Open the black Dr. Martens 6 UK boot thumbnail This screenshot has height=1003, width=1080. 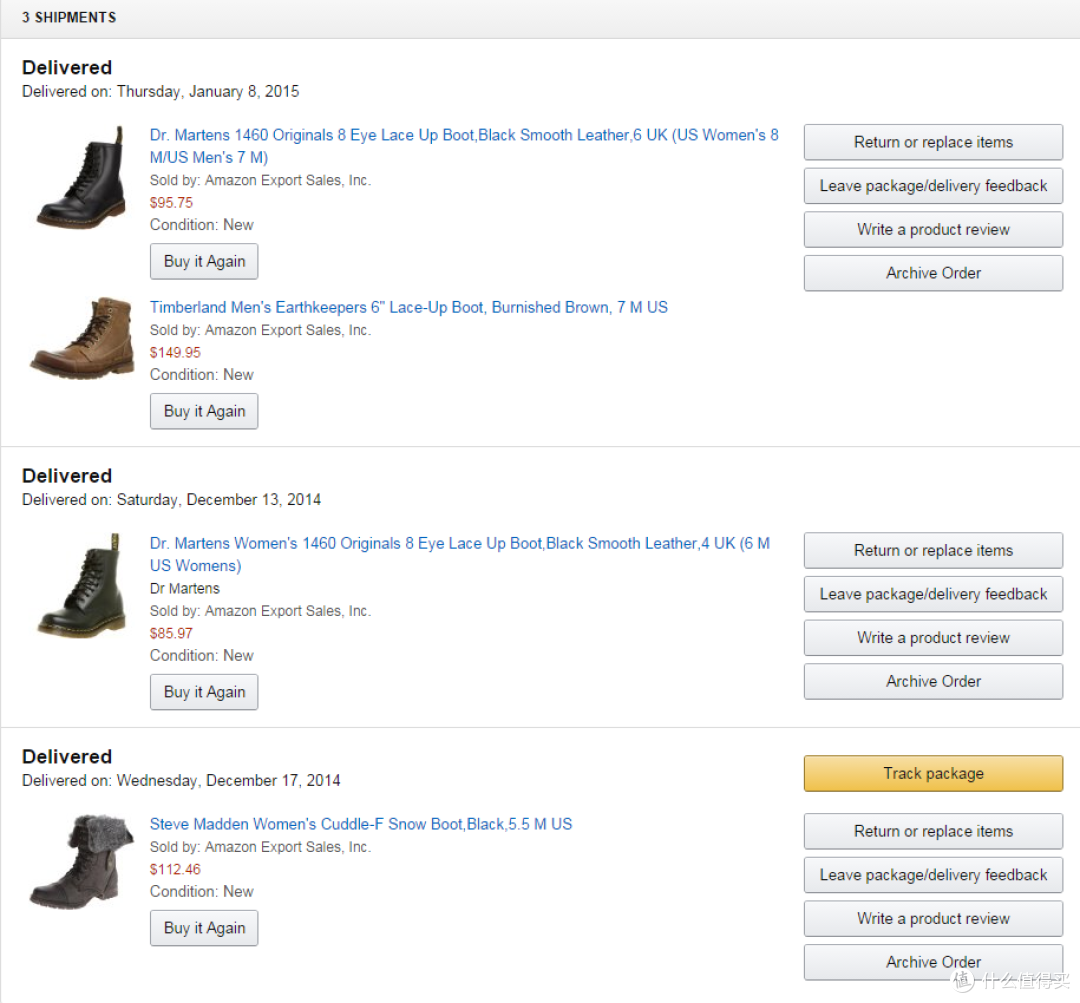coord(82,178)
